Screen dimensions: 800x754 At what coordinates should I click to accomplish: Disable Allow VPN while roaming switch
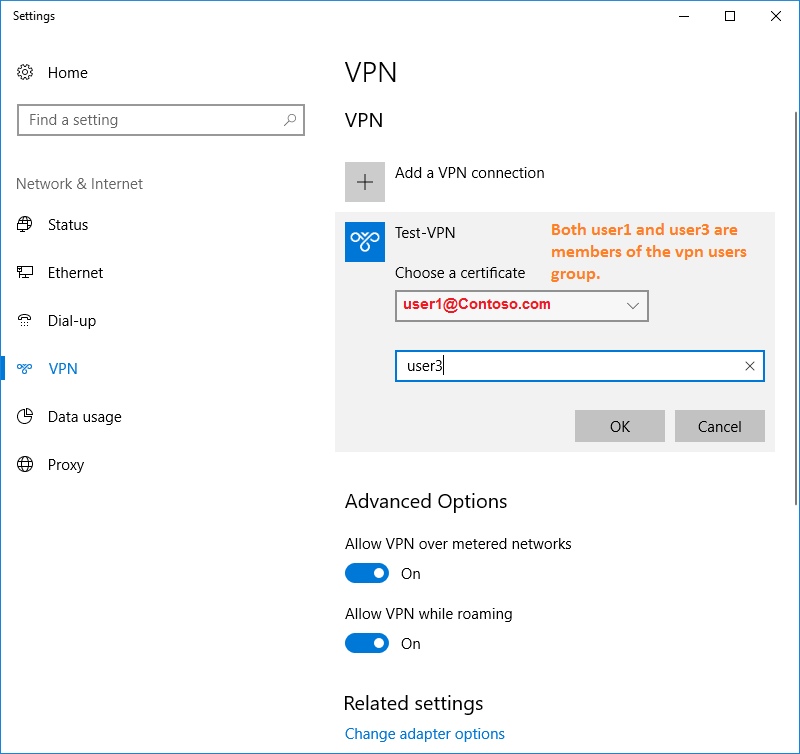pyautogui.click(x=367, y=643)
